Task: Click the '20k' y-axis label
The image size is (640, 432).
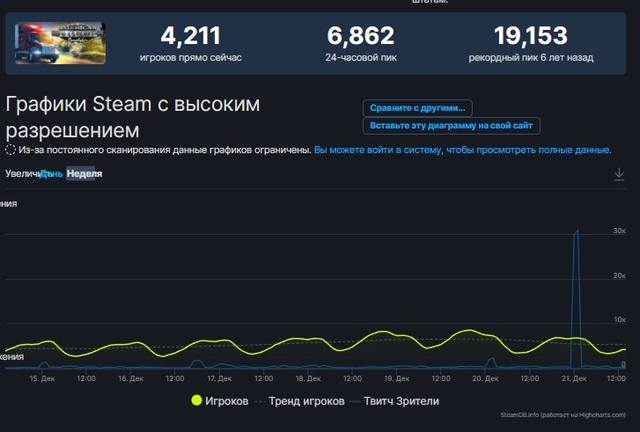Action: click(619, 276)
